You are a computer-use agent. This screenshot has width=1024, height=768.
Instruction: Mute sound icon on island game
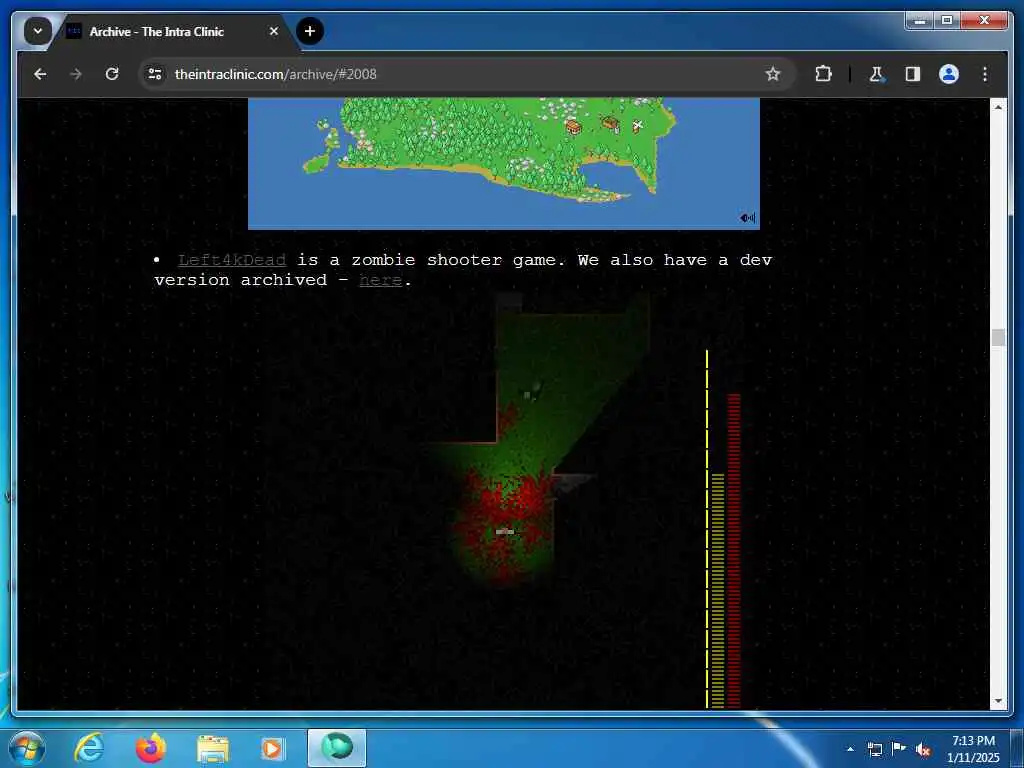coord(747,218)
